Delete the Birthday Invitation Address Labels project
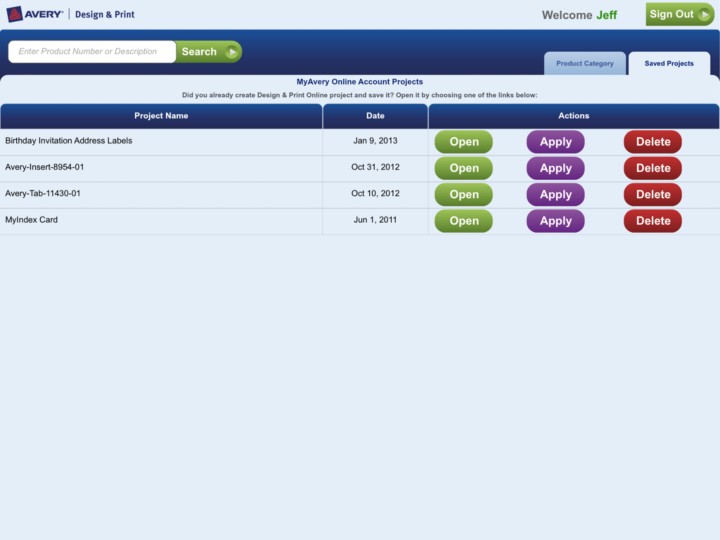This screenshot has height=540, width=720. 652,142
